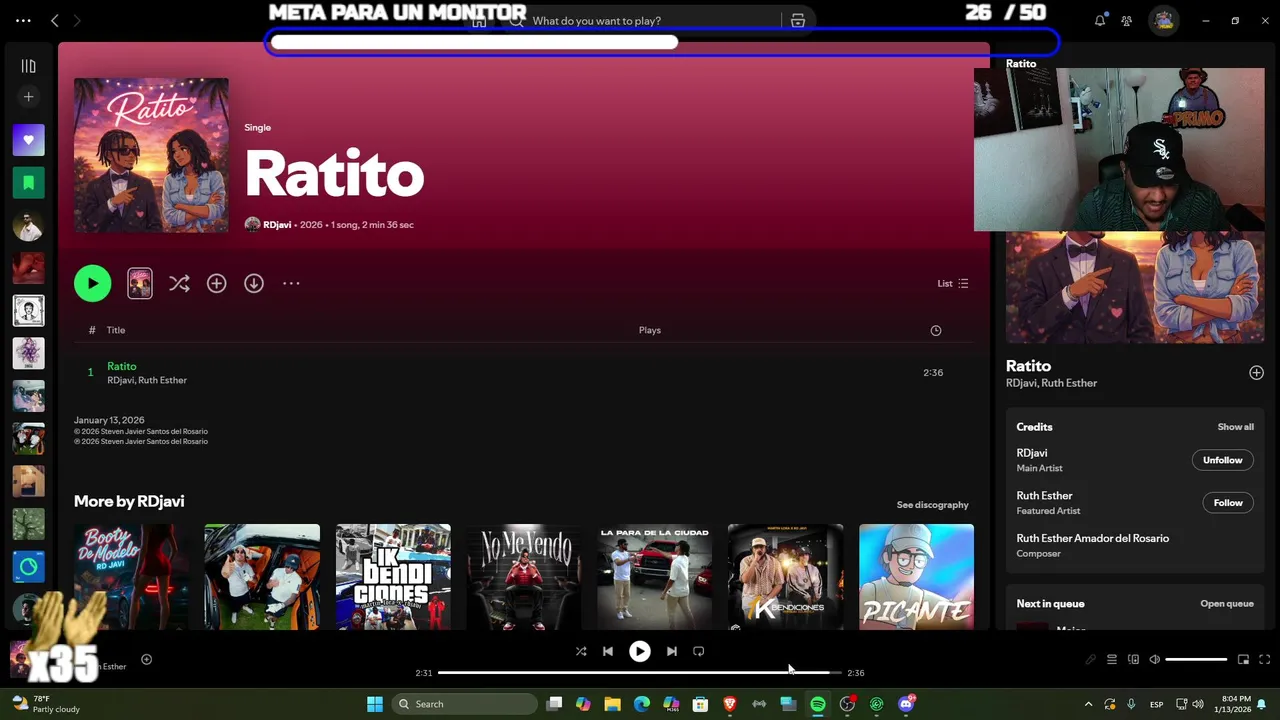The width and height of the screenshot is (1280, 720).
Task: Click the browse icon in search bar
Action: (798, 21)
